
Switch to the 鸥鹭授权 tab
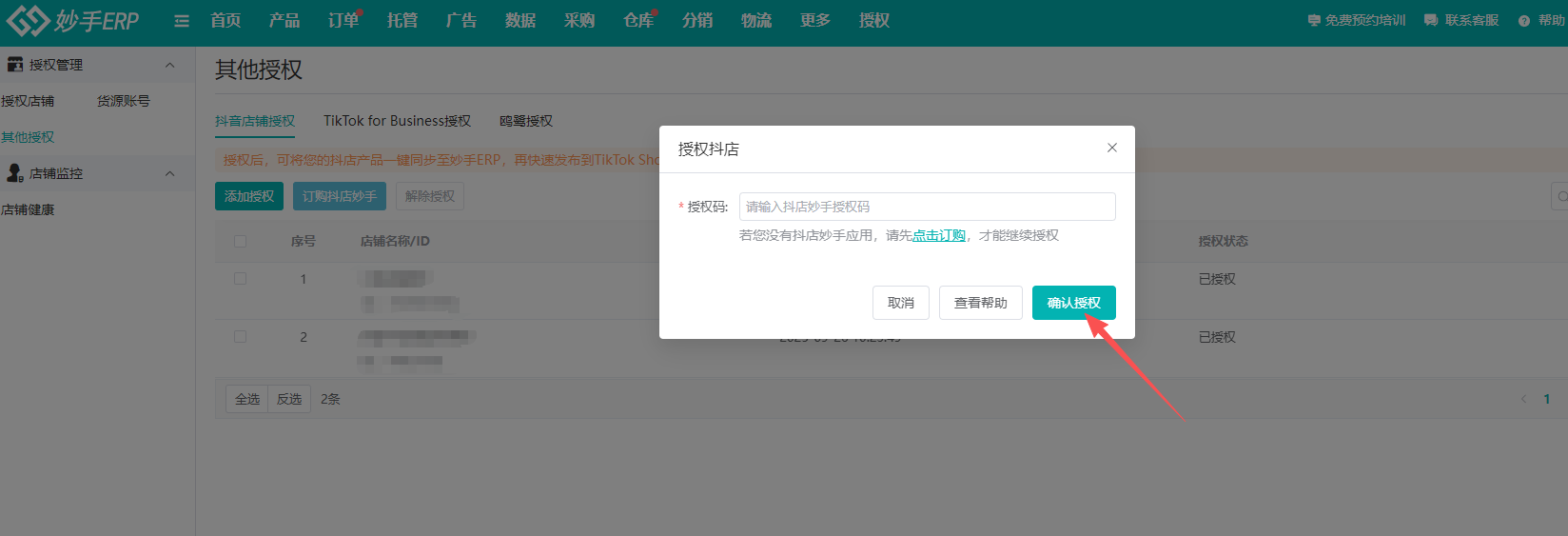pos(526,121)
